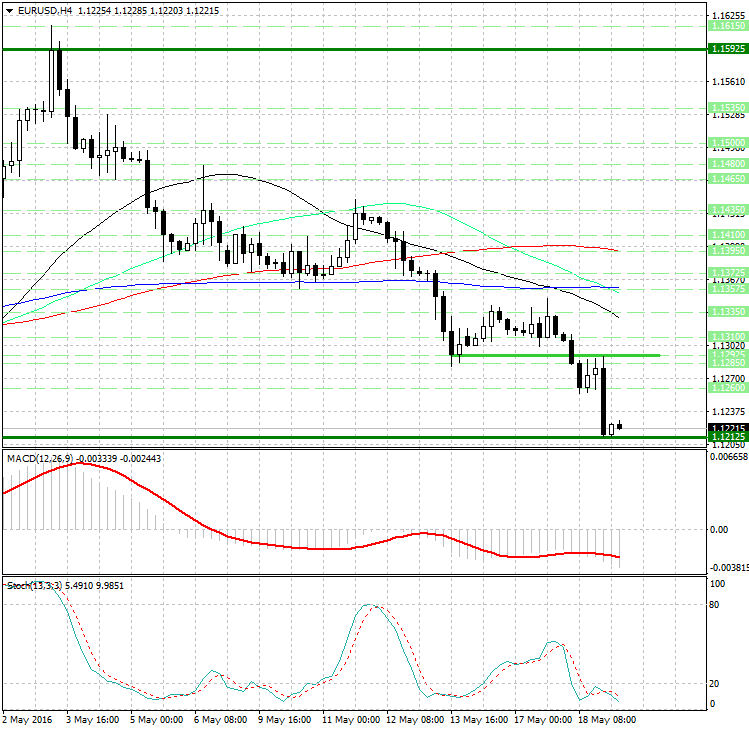Click the 1.14350 price level tag
749x731 pixels.
[726, 210]
